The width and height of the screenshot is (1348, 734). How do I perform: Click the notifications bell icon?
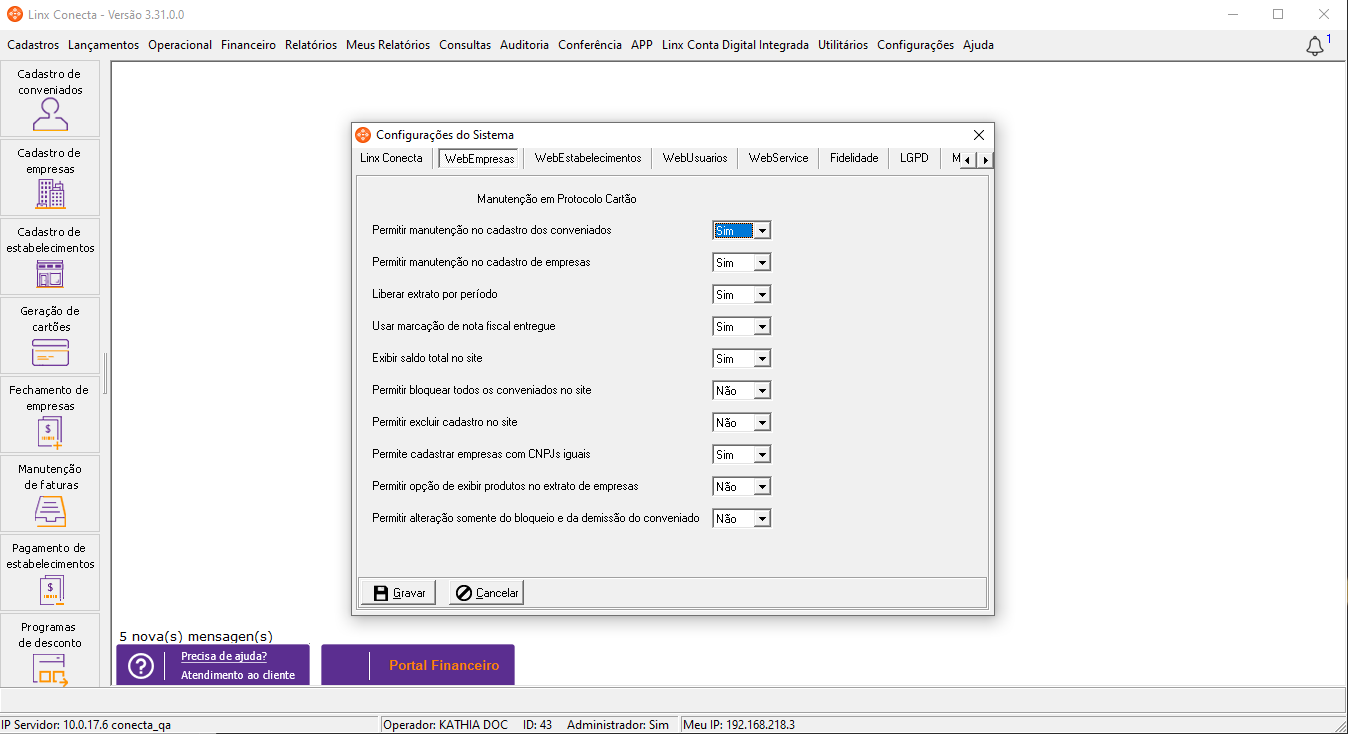(1315, 46)
